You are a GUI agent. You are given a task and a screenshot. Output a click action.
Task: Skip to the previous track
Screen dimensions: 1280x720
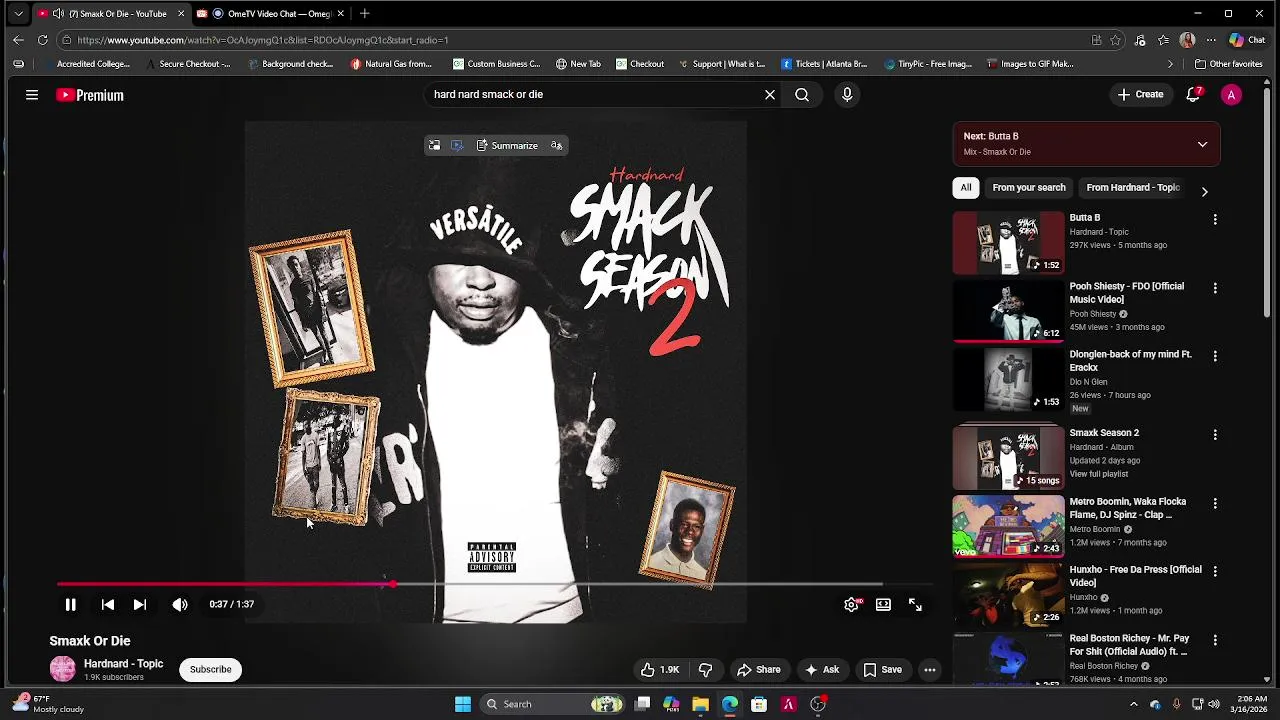[x=108, y=605]
